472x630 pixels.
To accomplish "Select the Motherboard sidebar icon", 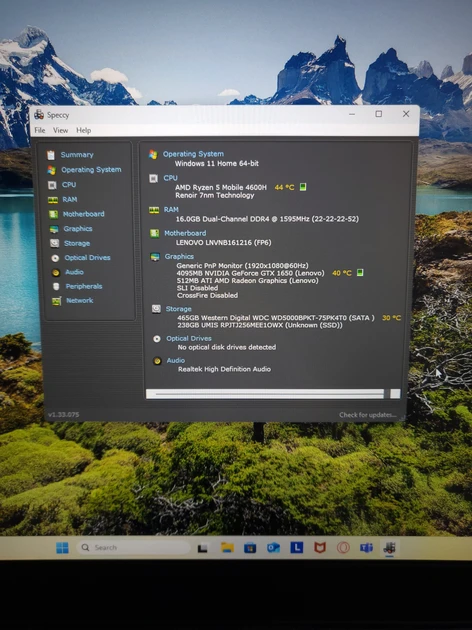I will [x=53, y=214].
